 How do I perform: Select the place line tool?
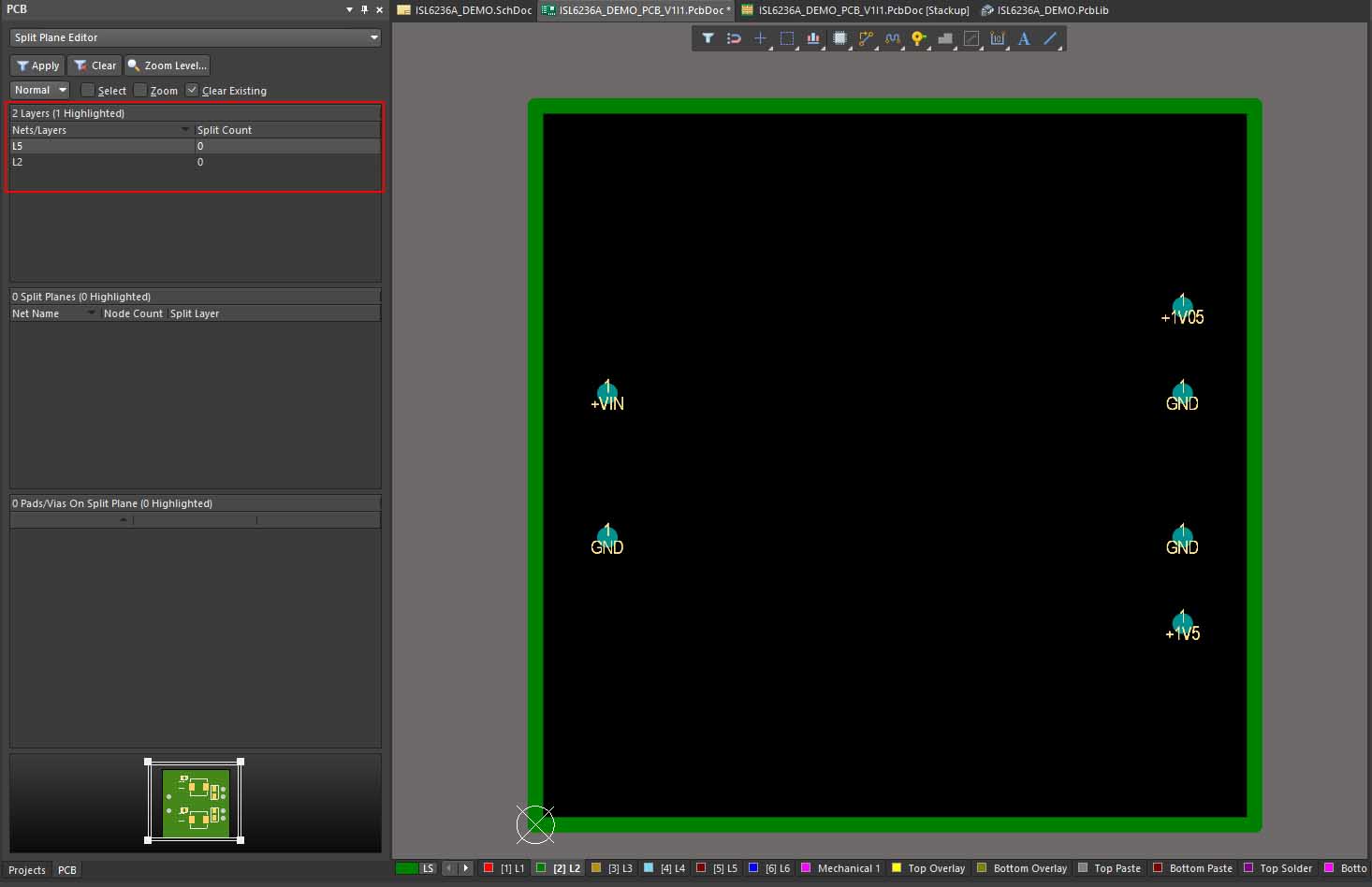pos(1050,38)
